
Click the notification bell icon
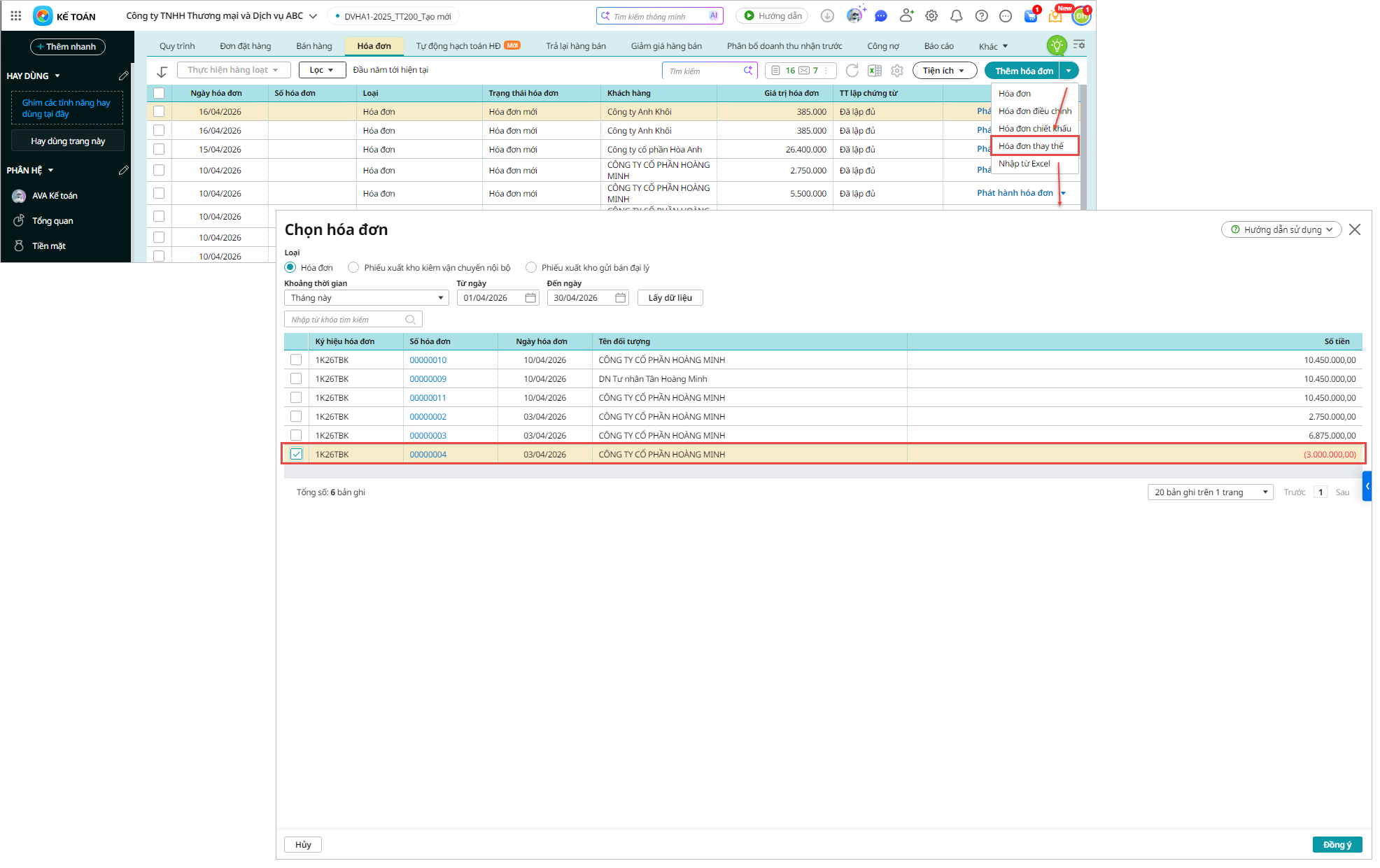click(956, 15)
